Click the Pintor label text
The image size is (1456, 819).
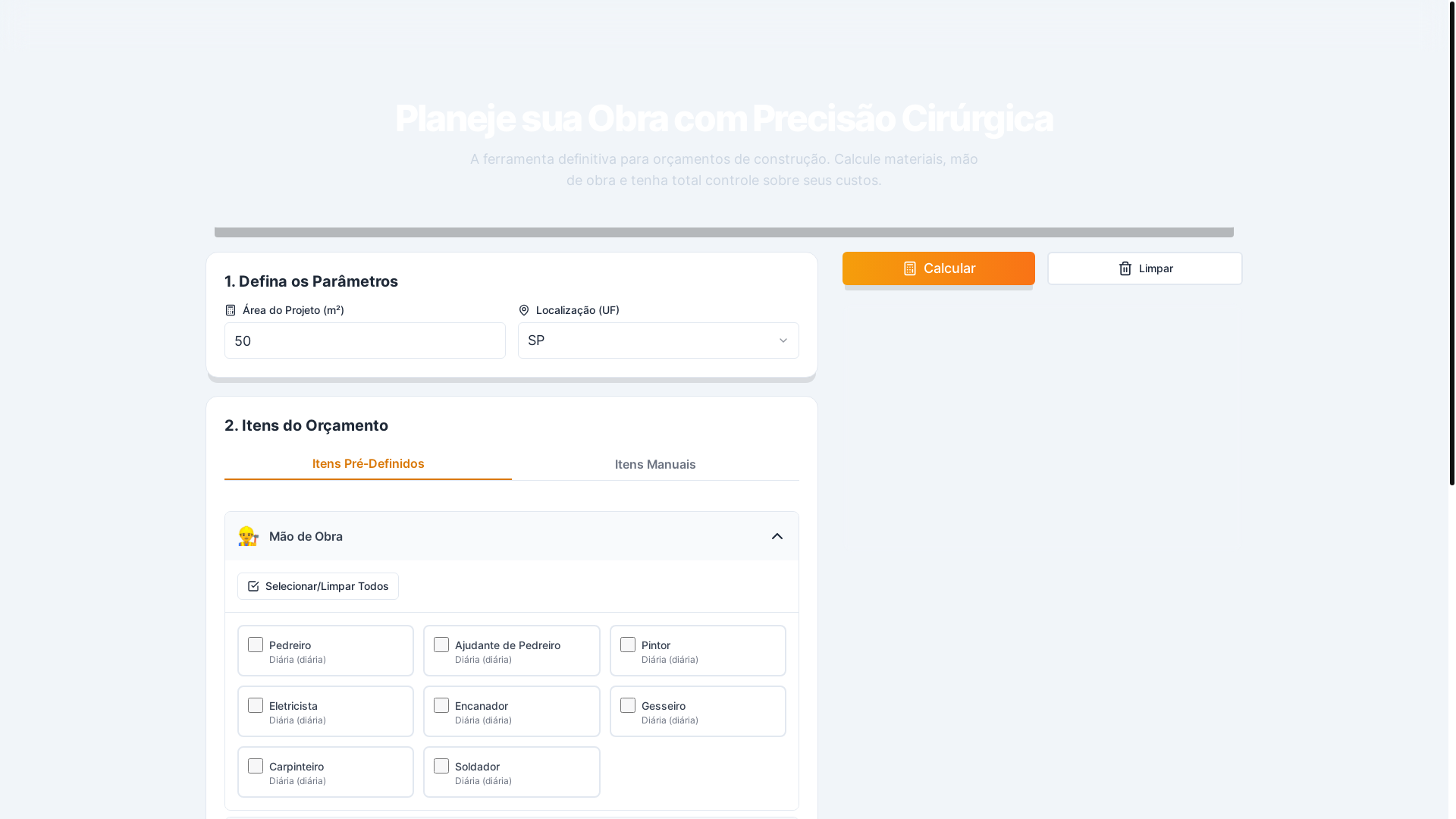tap(656, 645)
